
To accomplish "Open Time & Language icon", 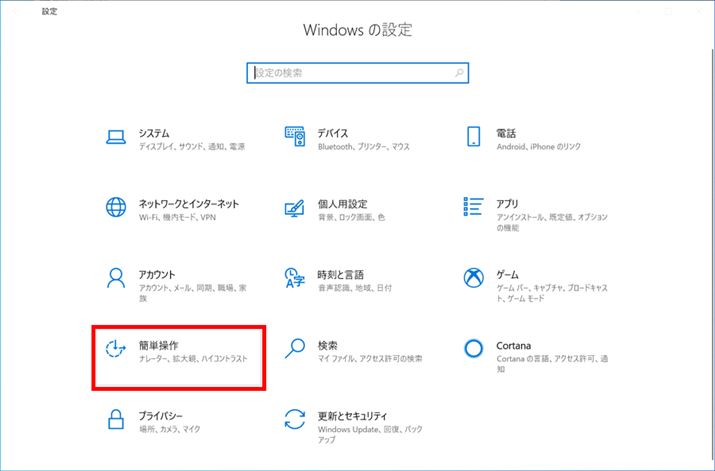I will [x=294, y=277].
